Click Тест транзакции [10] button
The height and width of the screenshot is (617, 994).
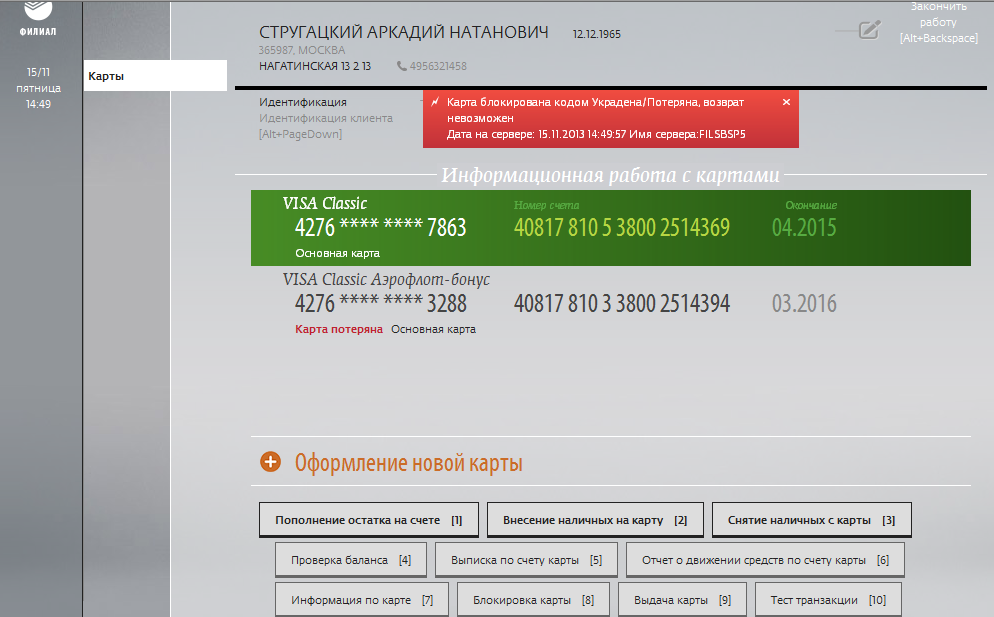tap(828, 600)
